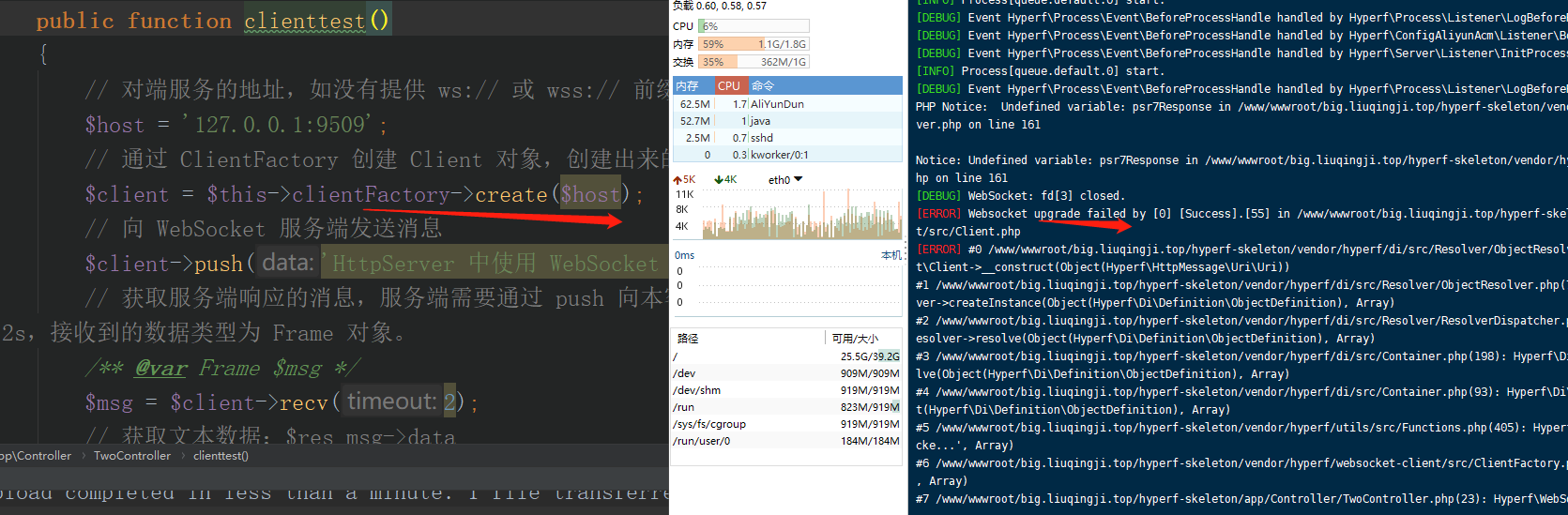Select the AliYunDun process row
The image size is (1568, 515).
click(788, 104)
